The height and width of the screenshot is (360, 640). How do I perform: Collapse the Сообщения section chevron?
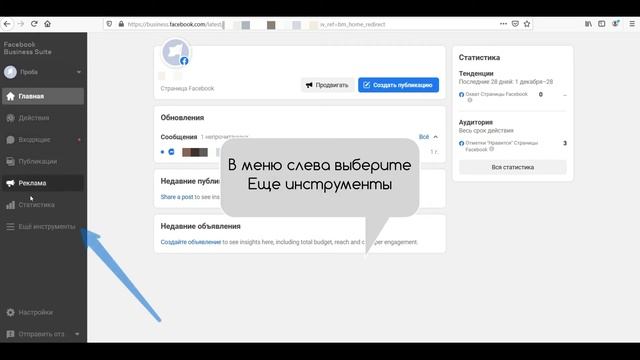click(436, 137)
